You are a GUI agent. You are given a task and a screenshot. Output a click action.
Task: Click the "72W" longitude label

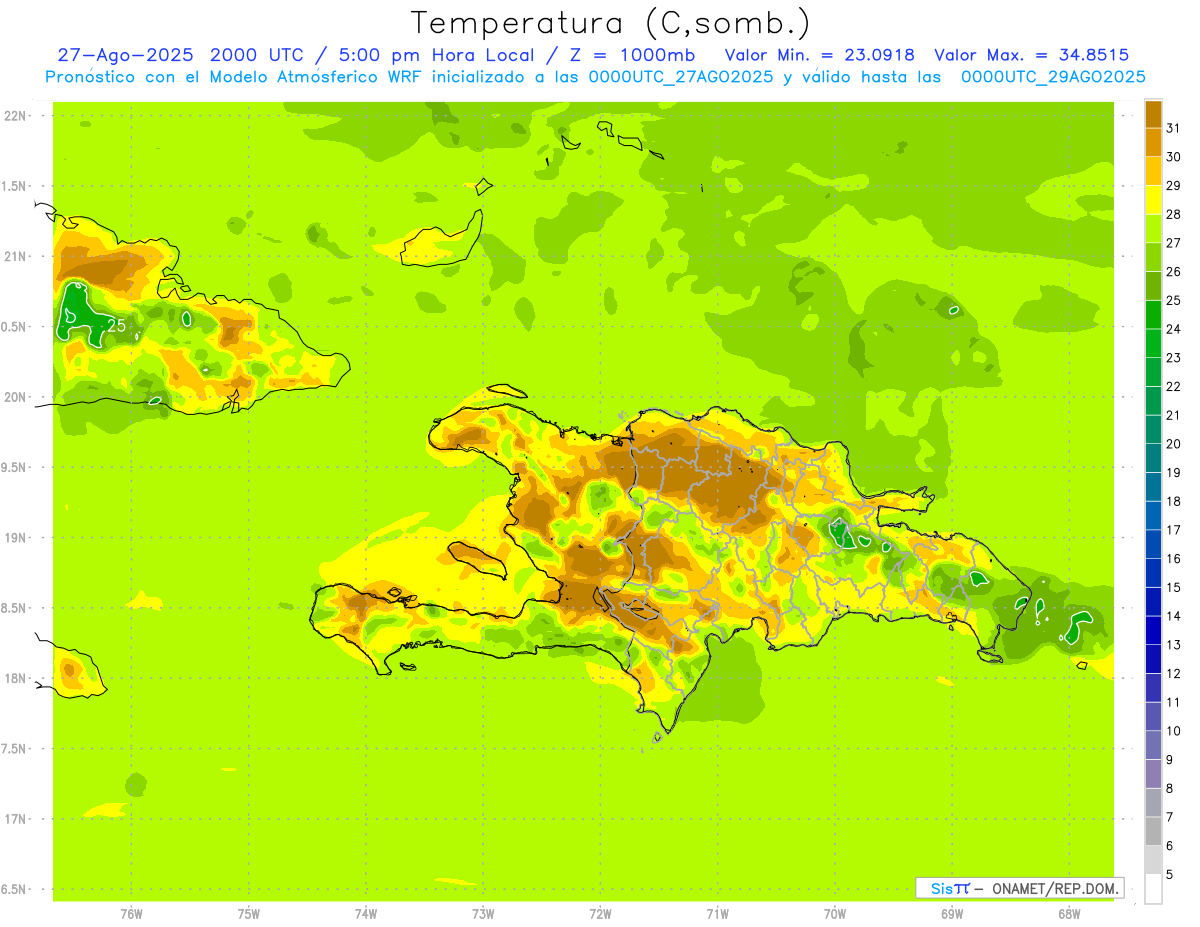coord(601,913)
